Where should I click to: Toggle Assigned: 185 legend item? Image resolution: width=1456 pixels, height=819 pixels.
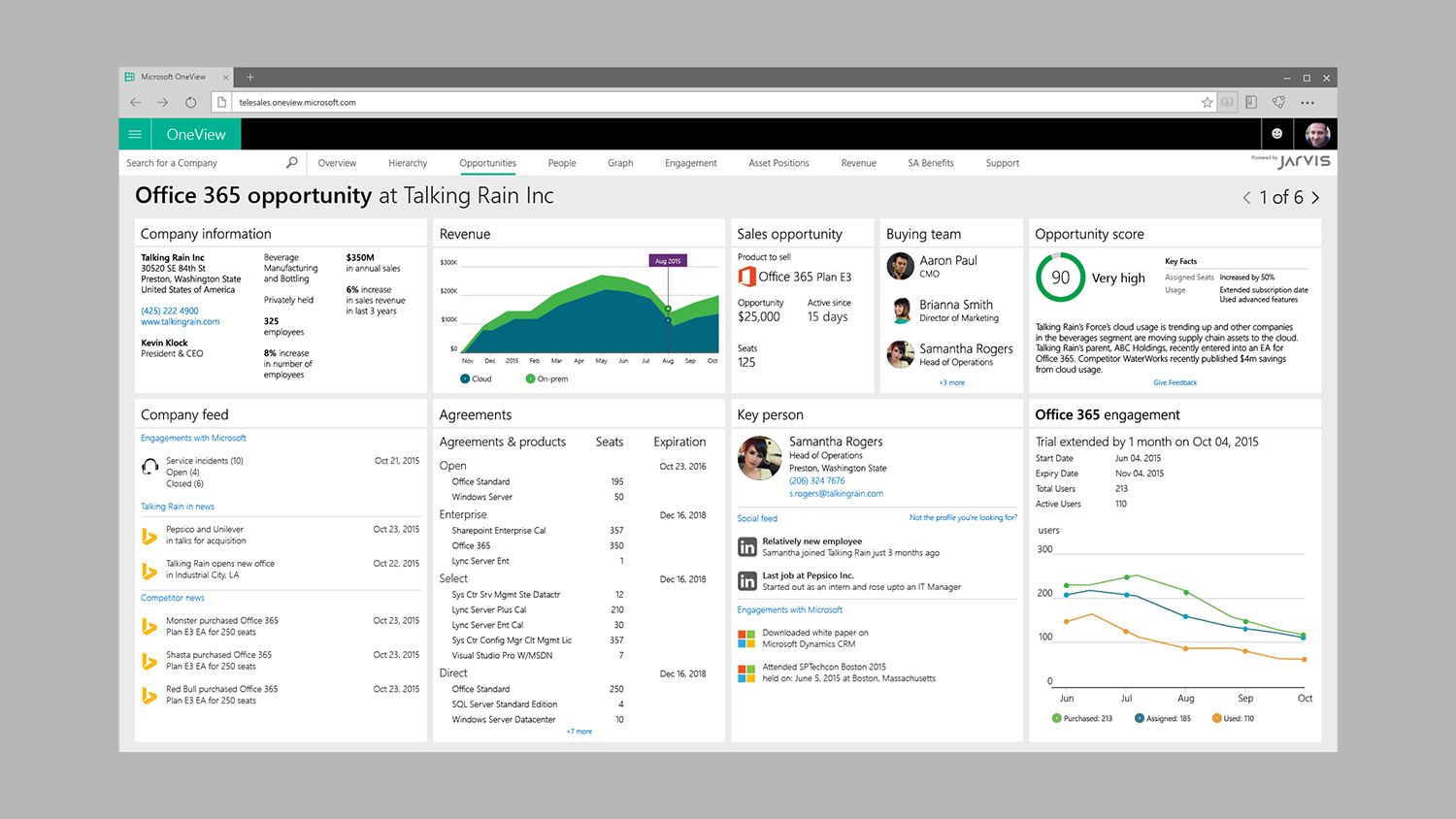click(1163, 718)
